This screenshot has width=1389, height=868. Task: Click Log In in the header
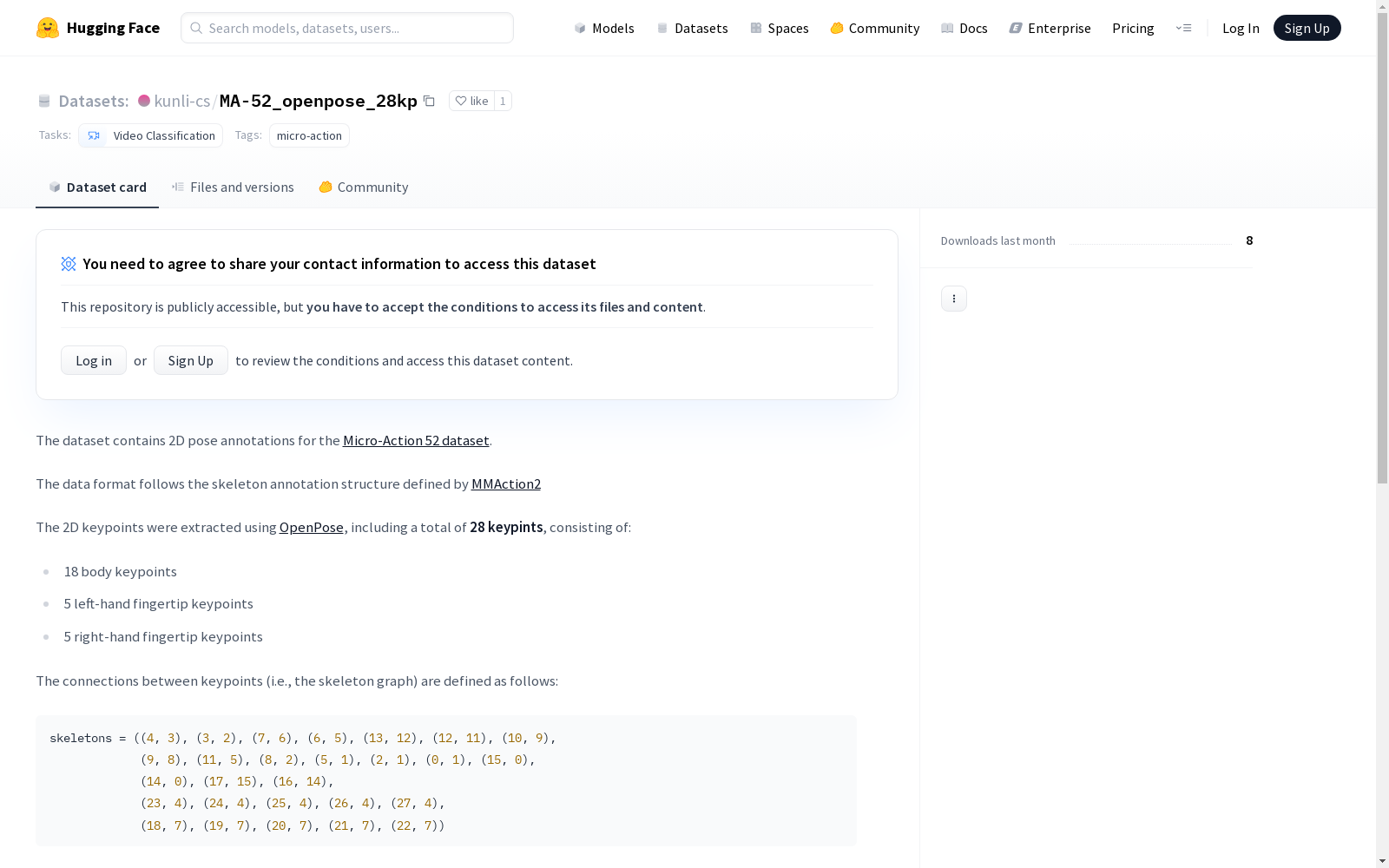(1241, 28)
